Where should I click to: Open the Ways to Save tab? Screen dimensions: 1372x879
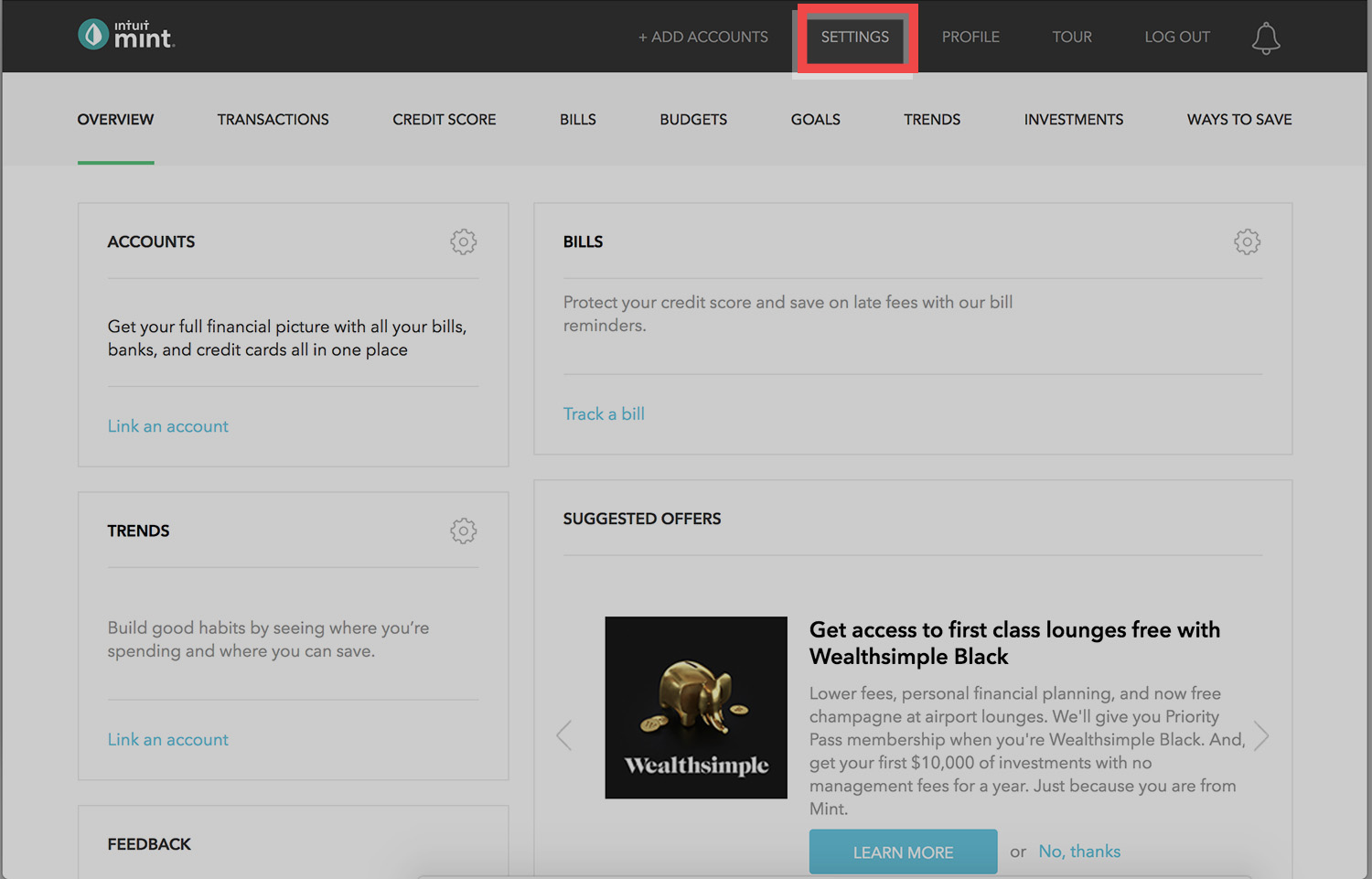1239,120
